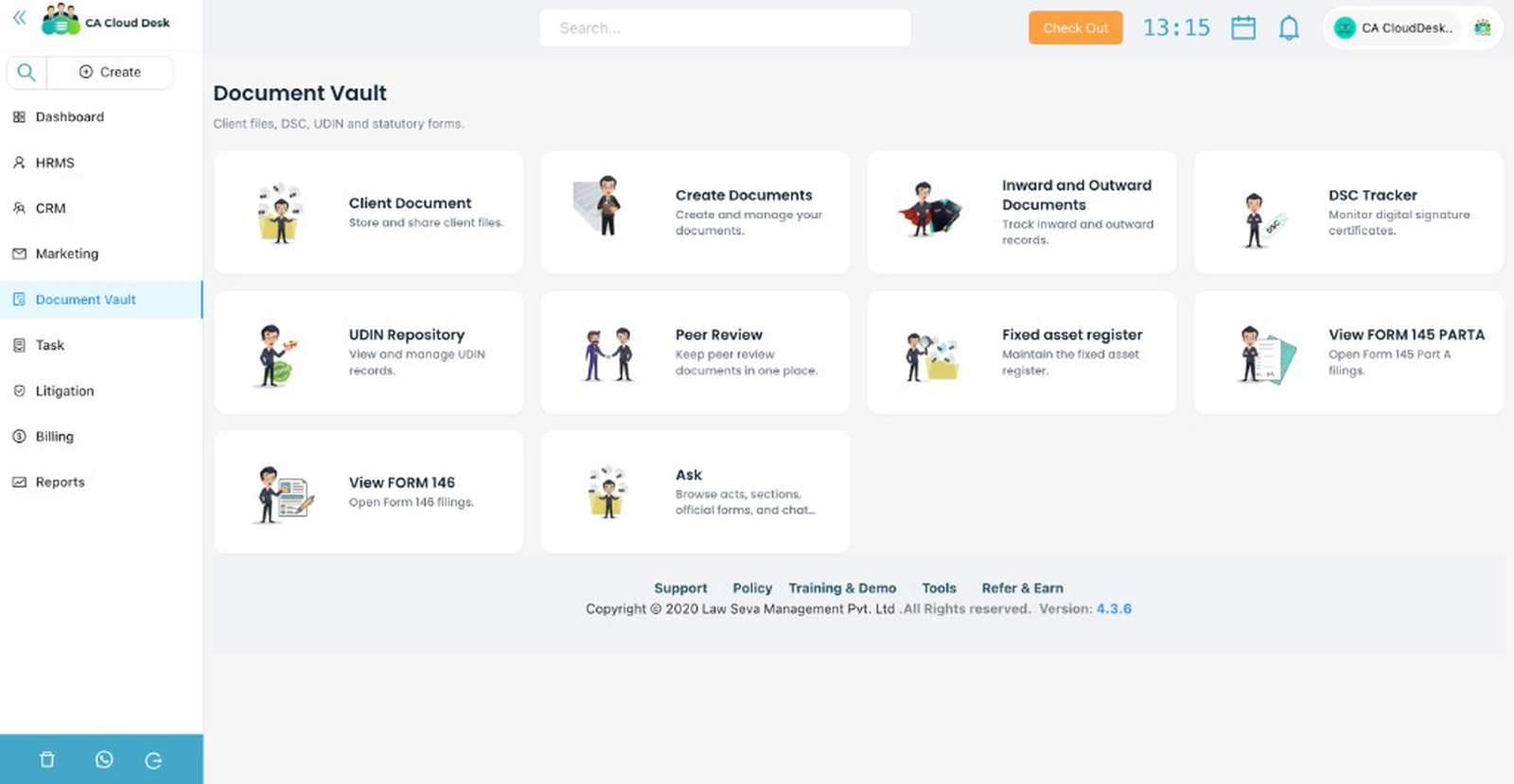Open the DSC Tracker card
The width and height of the screenshot is (1514, 784).
1348,213
